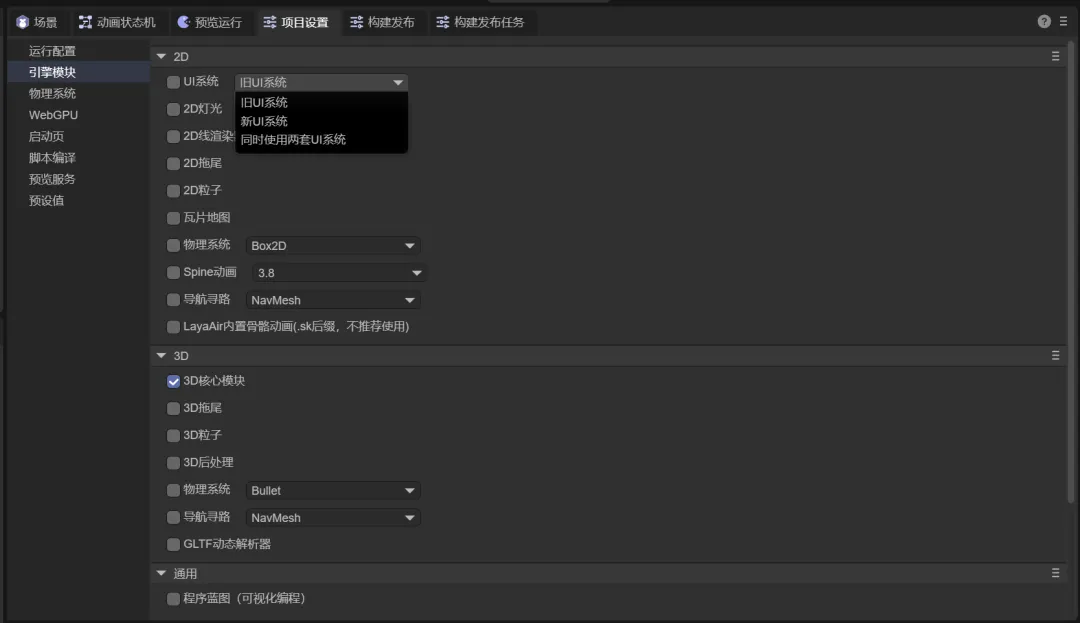Enable the 2D线渲染 checkbox

pos(174,136)
